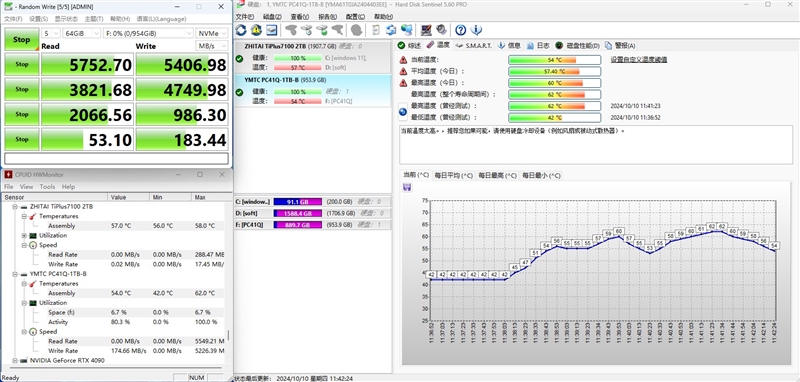This screenshot has height=382, width=800.
Task: Open the 综述 overview tab
Action: coord(410,45)
